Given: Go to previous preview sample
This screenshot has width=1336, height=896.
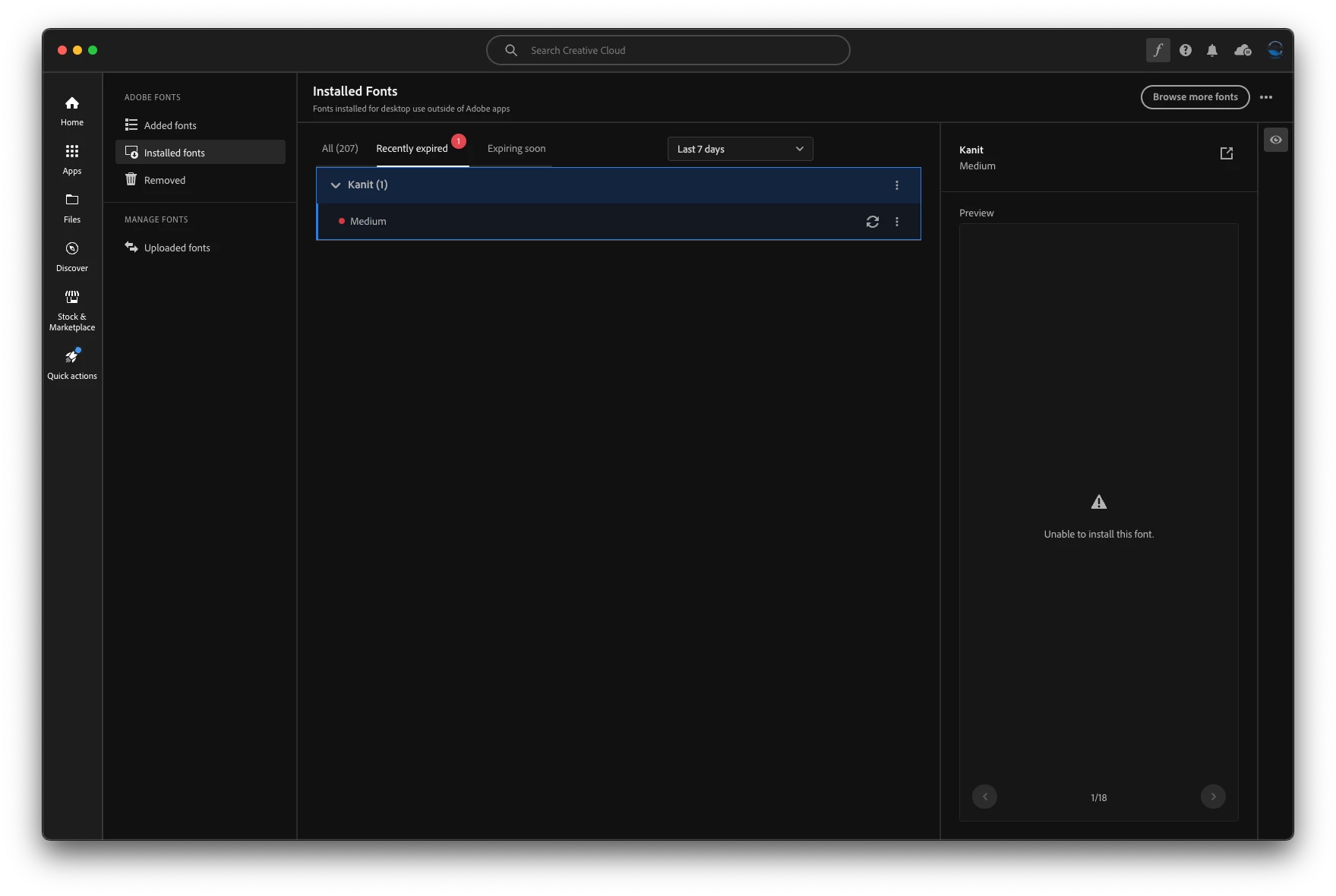Looking at the screenshot, I should (985, 797).
